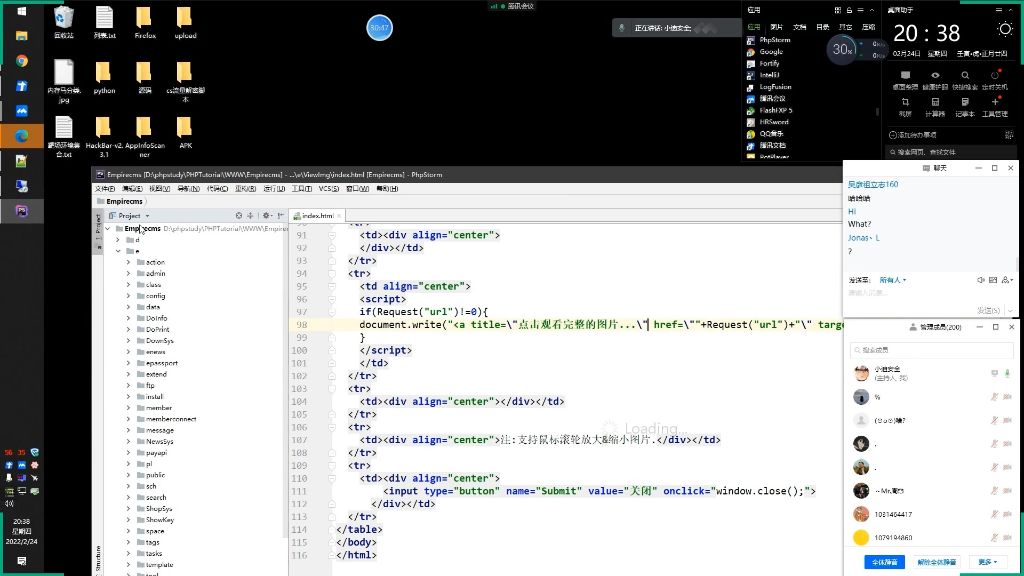The width and height of the screenshot is (1024, 576).
Task: Expand the config folder
Action: (129, 296)
